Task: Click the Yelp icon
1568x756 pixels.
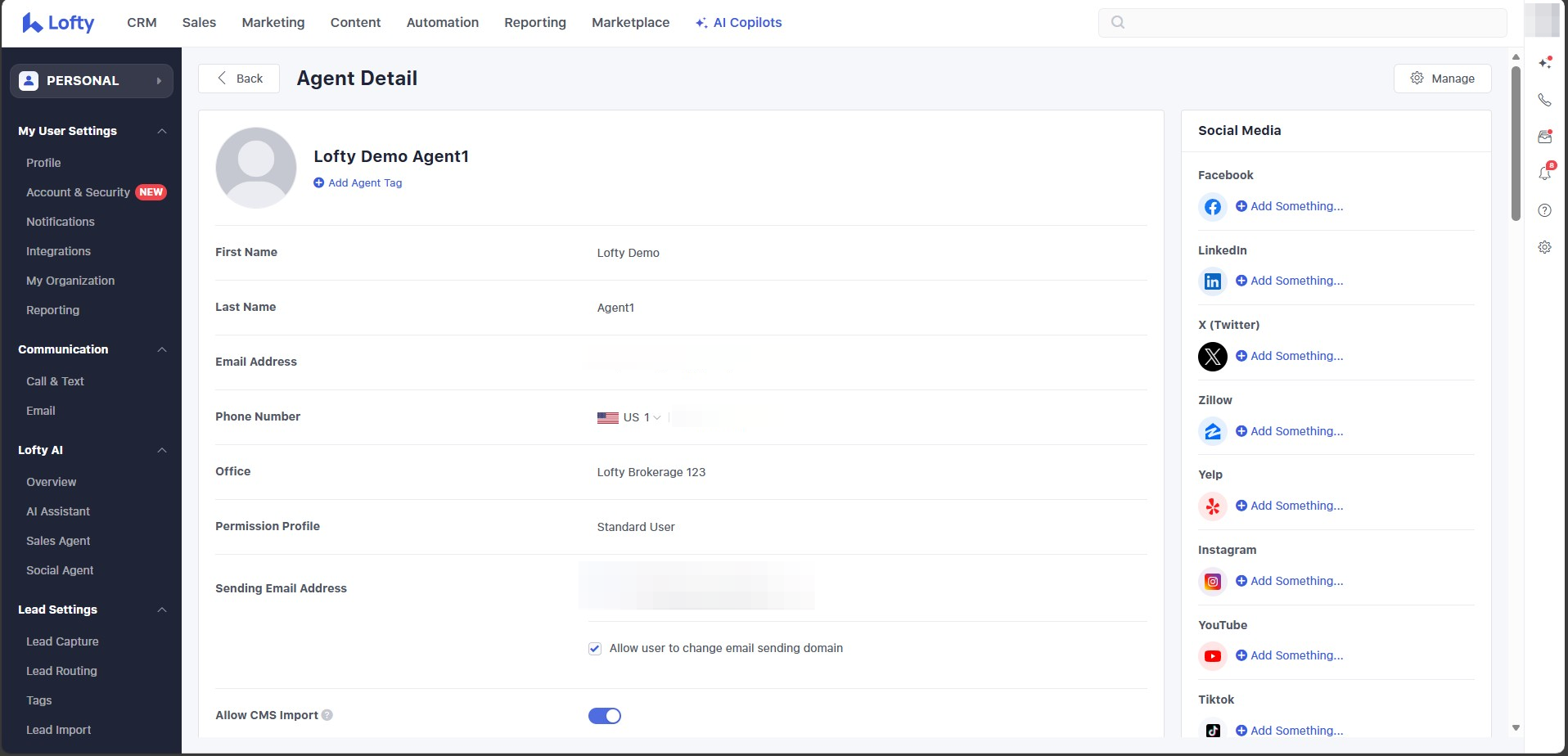Action: [1213, 506]
